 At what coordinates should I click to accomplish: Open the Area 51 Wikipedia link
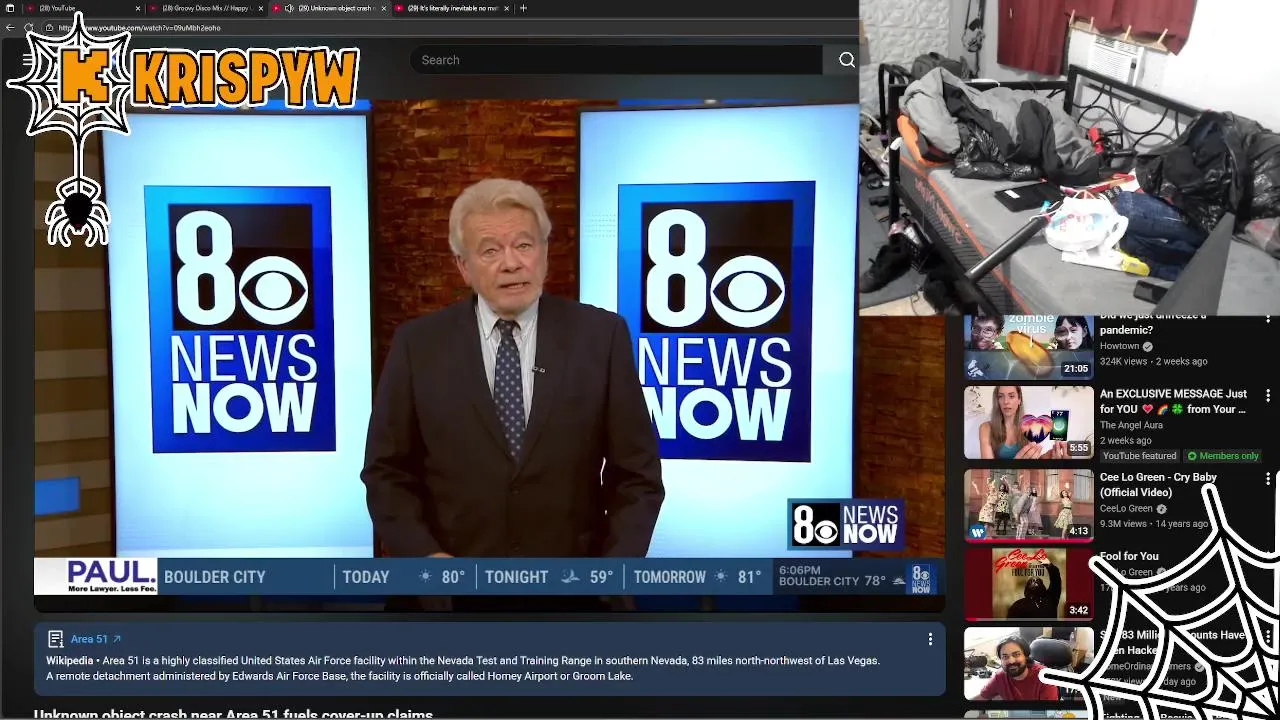coord(95,639)
